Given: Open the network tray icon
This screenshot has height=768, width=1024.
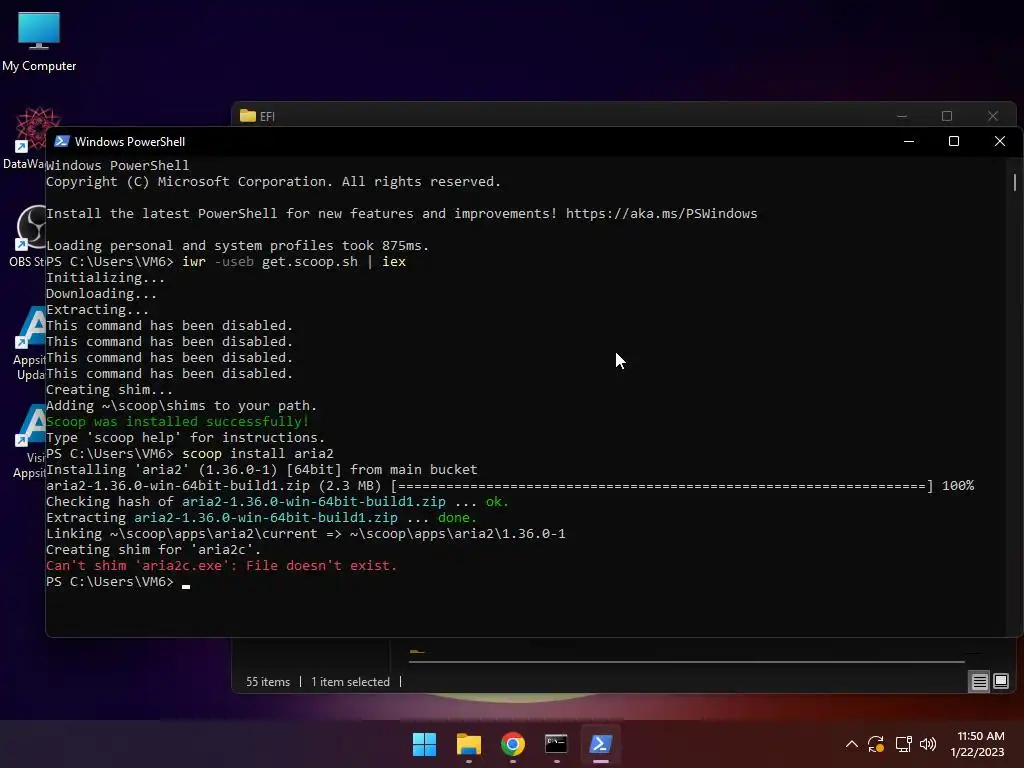Looking at the screenshot, I should click(x=903, y=744).
